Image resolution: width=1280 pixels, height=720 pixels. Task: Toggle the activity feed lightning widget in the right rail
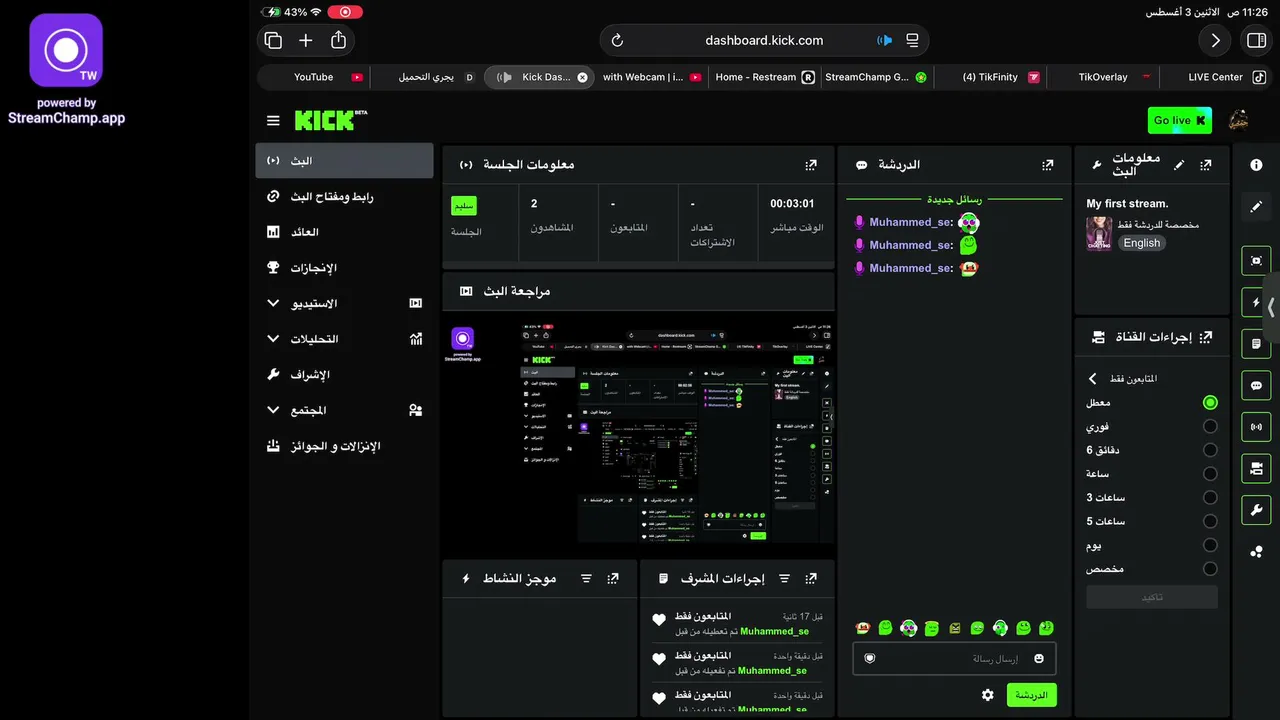pyautogui.click(x=1256, y=302)
